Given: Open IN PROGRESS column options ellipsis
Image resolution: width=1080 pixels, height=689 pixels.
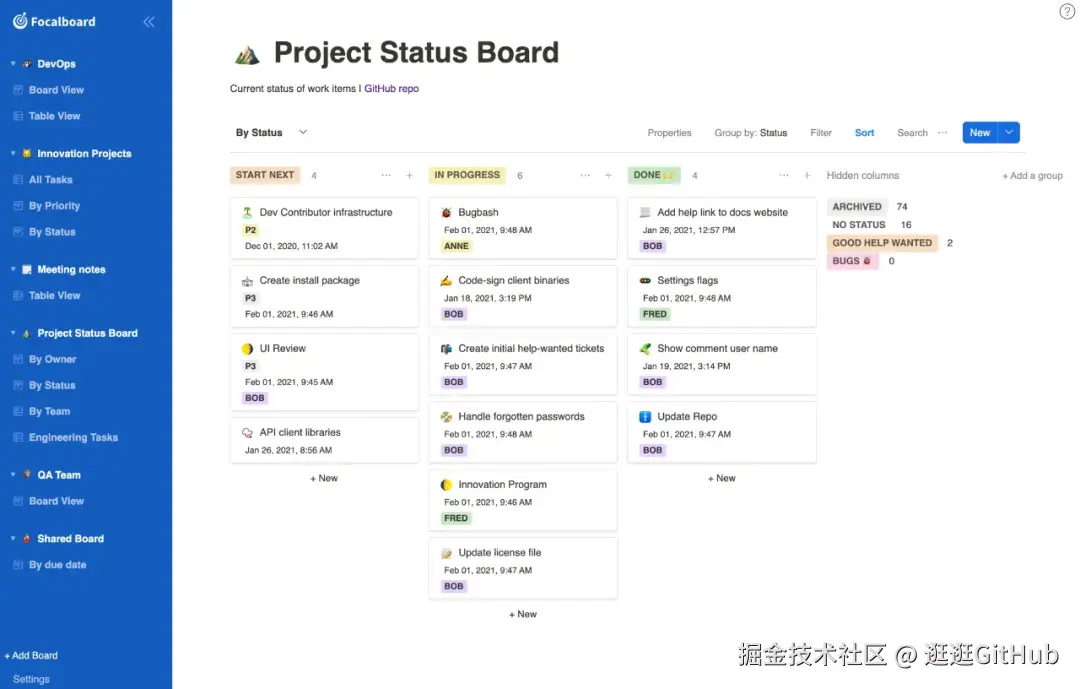Looking at the screenshot, I should point(585,176).
